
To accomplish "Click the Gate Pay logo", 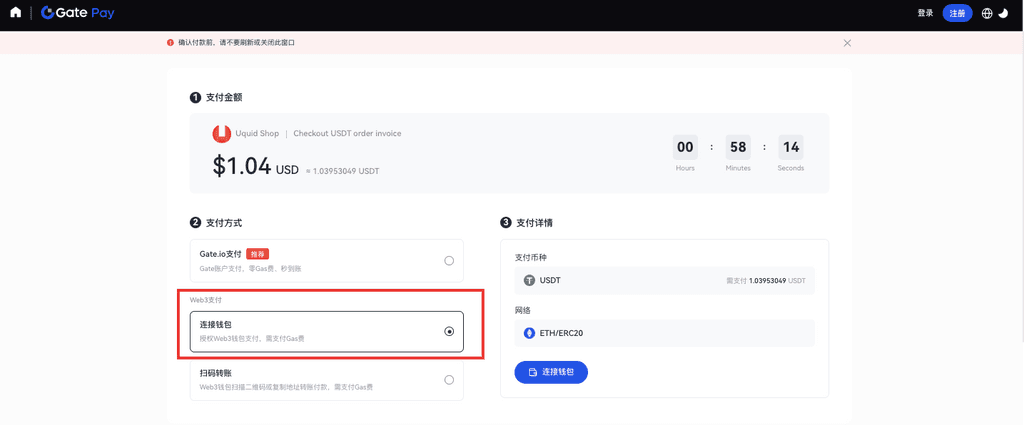I will [78, 13].
